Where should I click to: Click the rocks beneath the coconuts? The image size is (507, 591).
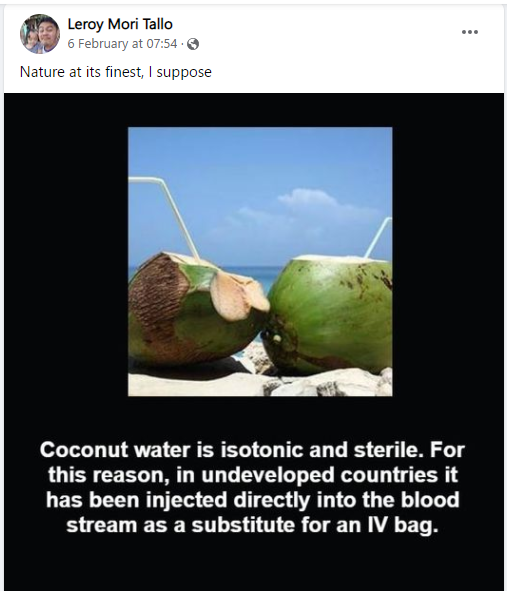click(260, 381)
